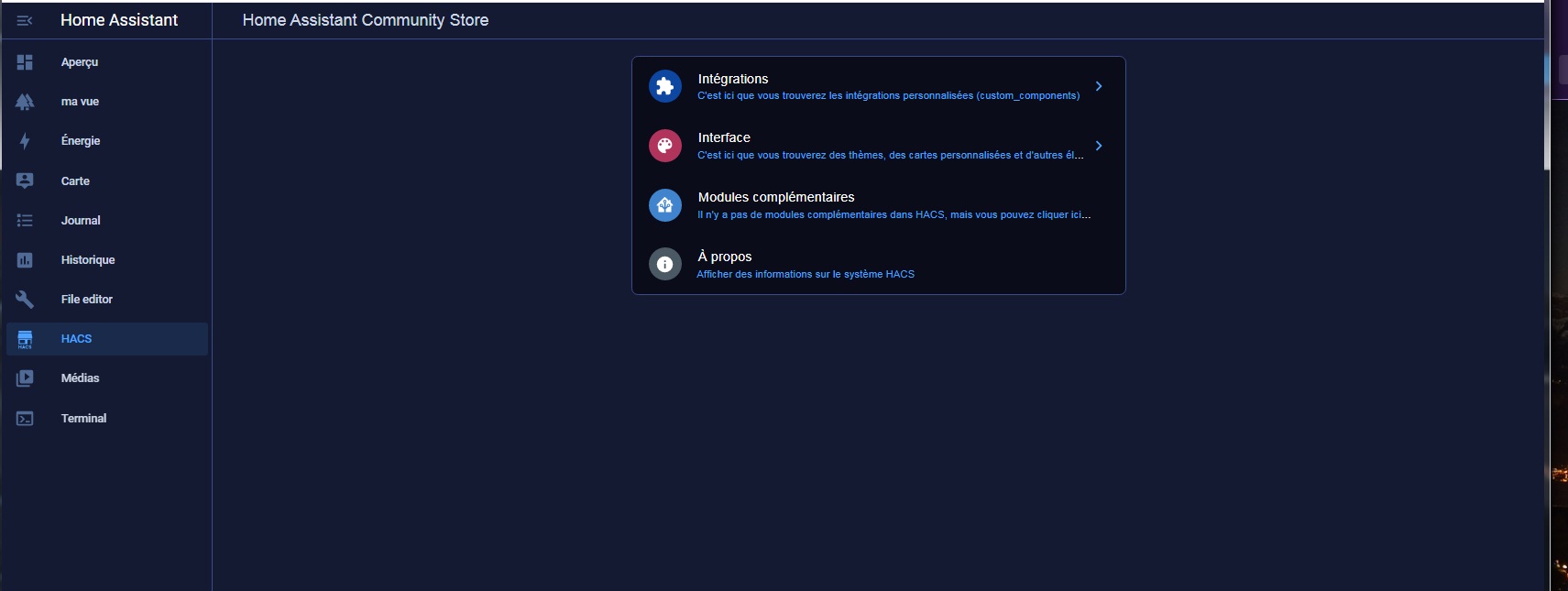Click the HACS store icon

click(25, 339)
